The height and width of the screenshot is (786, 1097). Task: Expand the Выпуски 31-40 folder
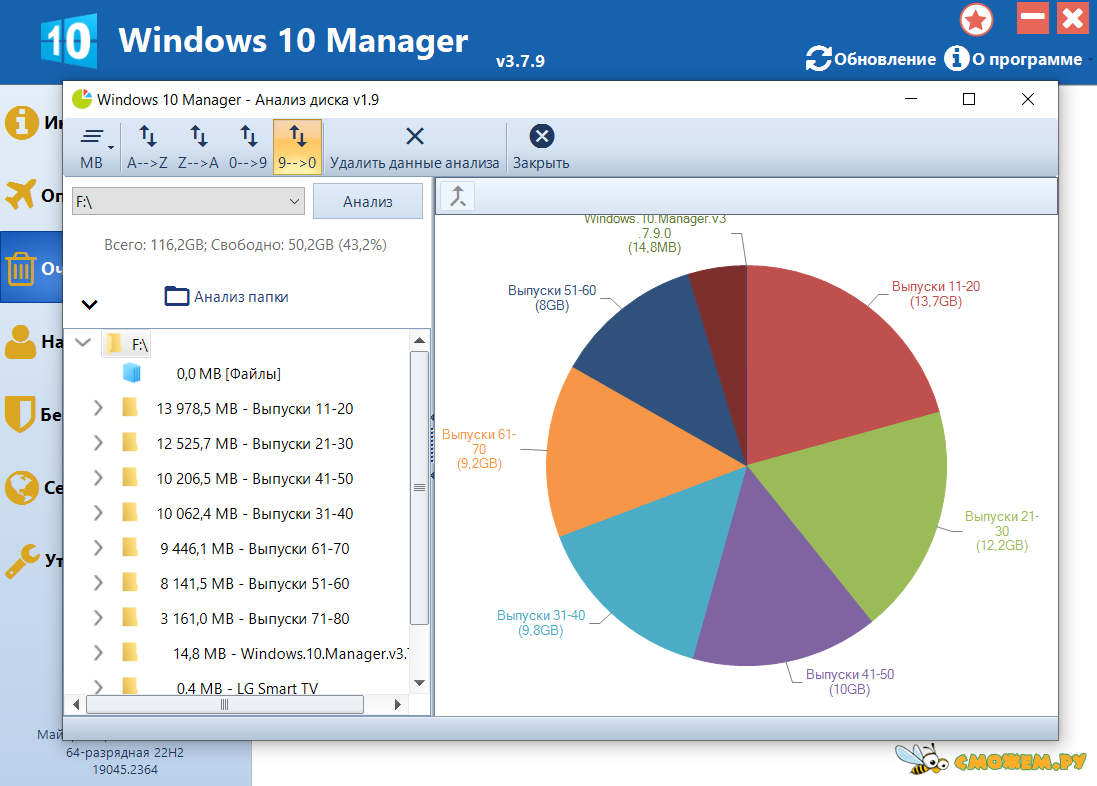click(x=98, y=513)
